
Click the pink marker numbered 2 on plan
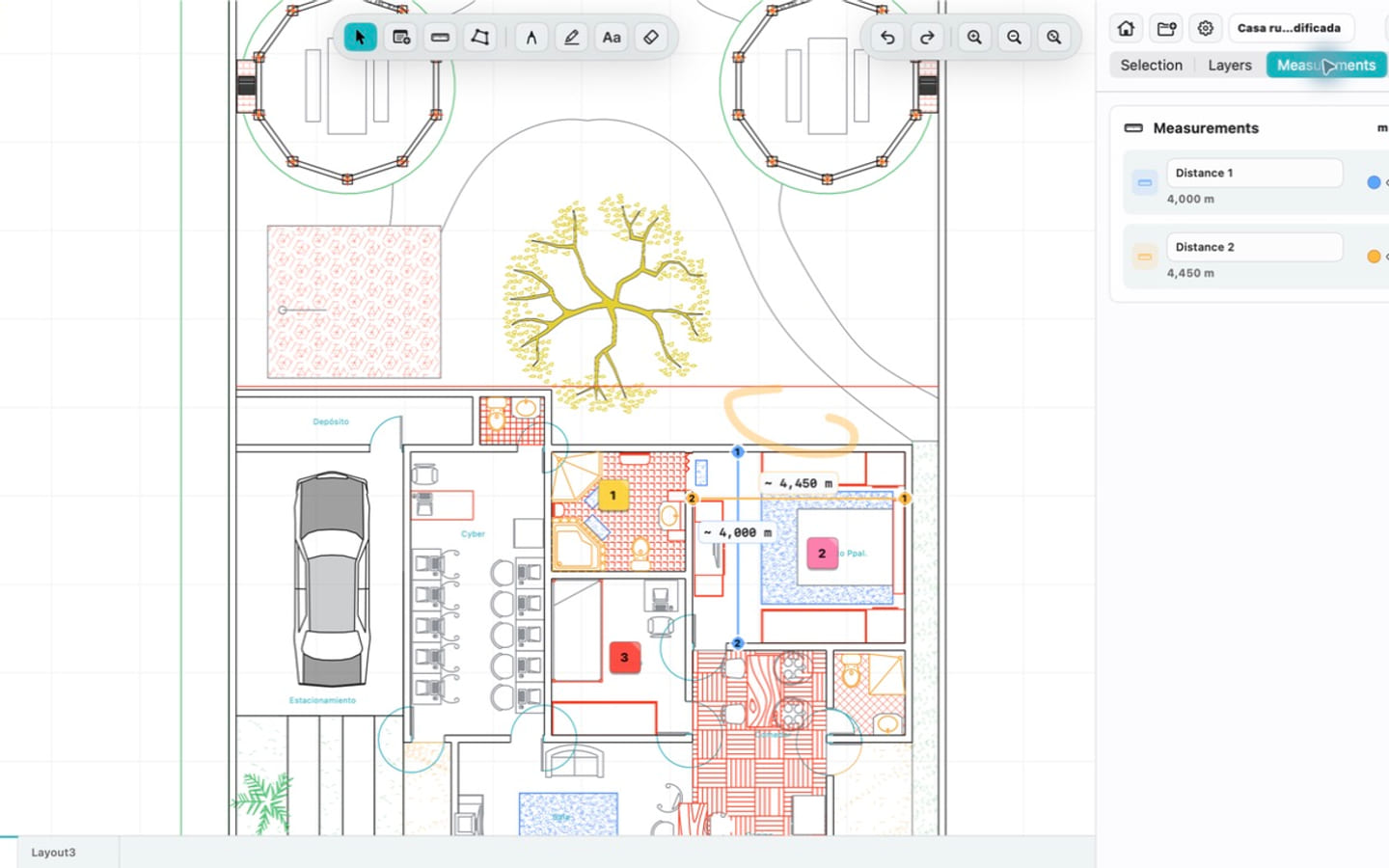(x=822, y=554)
